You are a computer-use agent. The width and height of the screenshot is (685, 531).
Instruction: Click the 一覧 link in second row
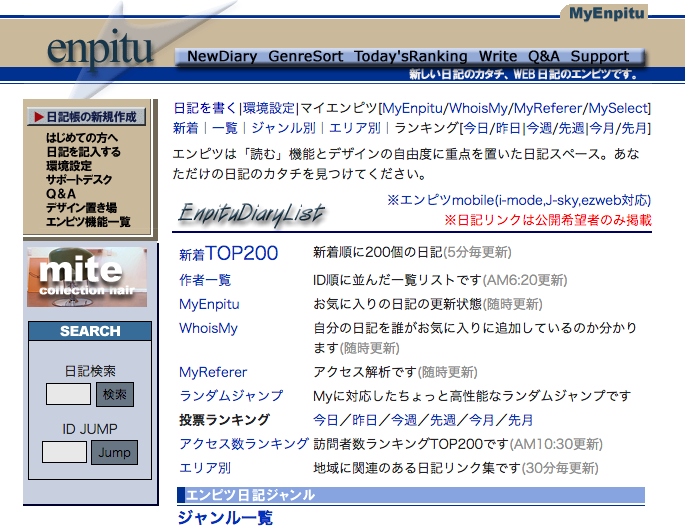[225, 128]
